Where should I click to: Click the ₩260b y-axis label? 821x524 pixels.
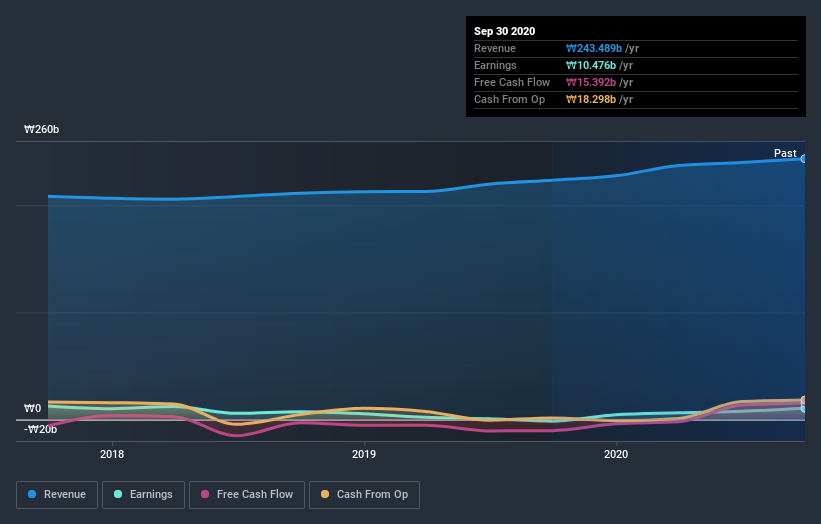click(x=41, y=129)
